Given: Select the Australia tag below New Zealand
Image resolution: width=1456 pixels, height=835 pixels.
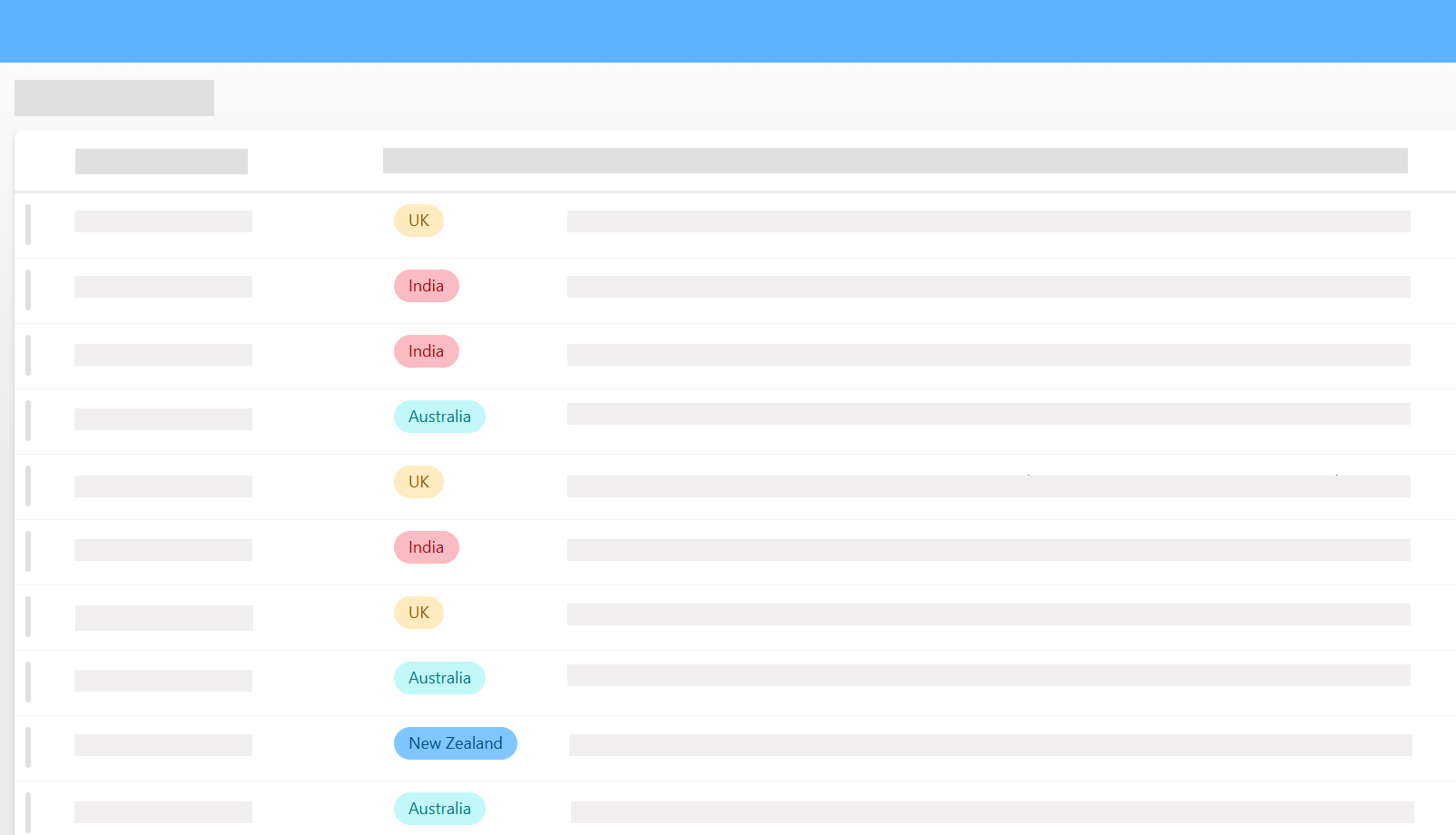Looking at the screenshot, I should (x=439, y=809).
